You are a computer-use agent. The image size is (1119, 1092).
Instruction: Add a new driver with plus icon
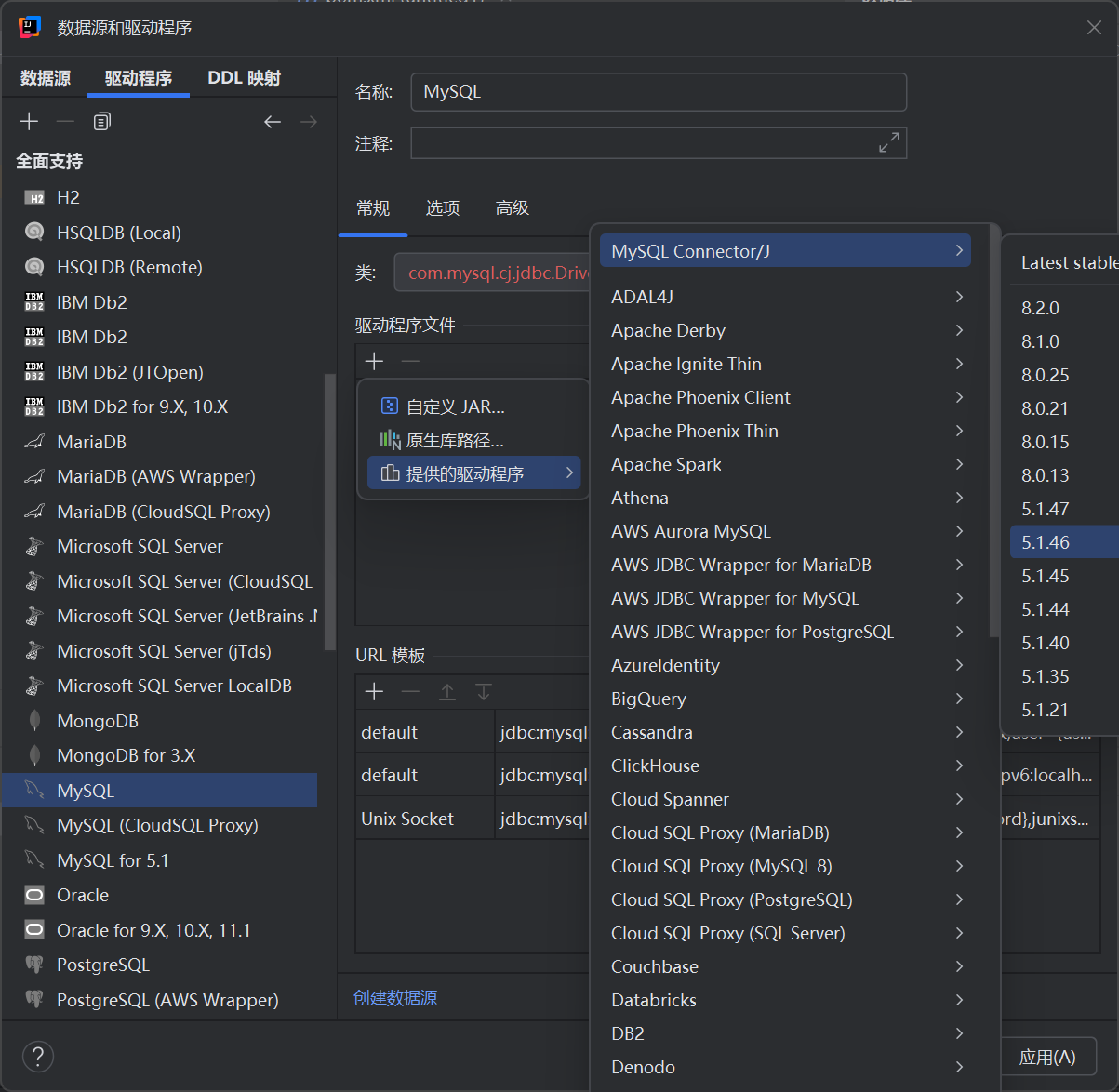click(x=29, y=122)
